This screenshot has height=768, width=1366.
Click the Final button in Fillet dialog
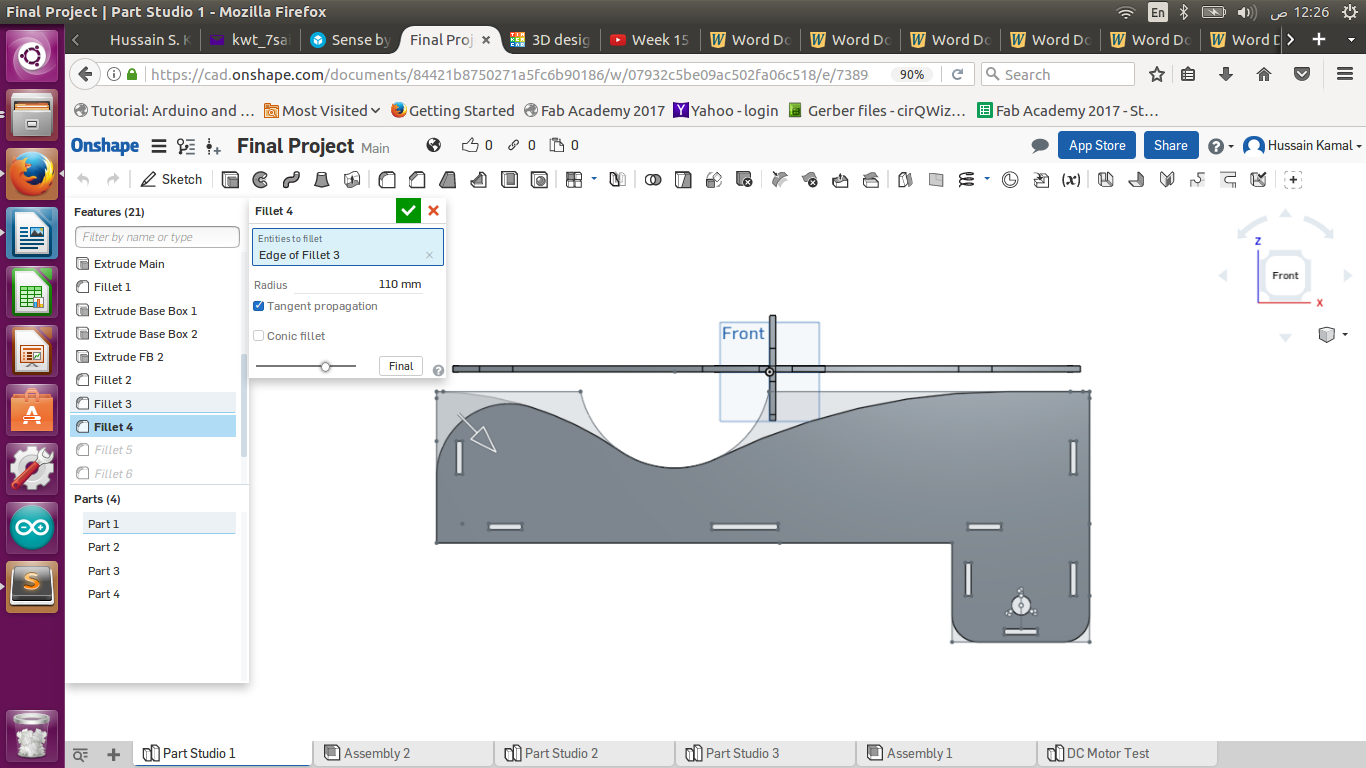pos(401,366)
